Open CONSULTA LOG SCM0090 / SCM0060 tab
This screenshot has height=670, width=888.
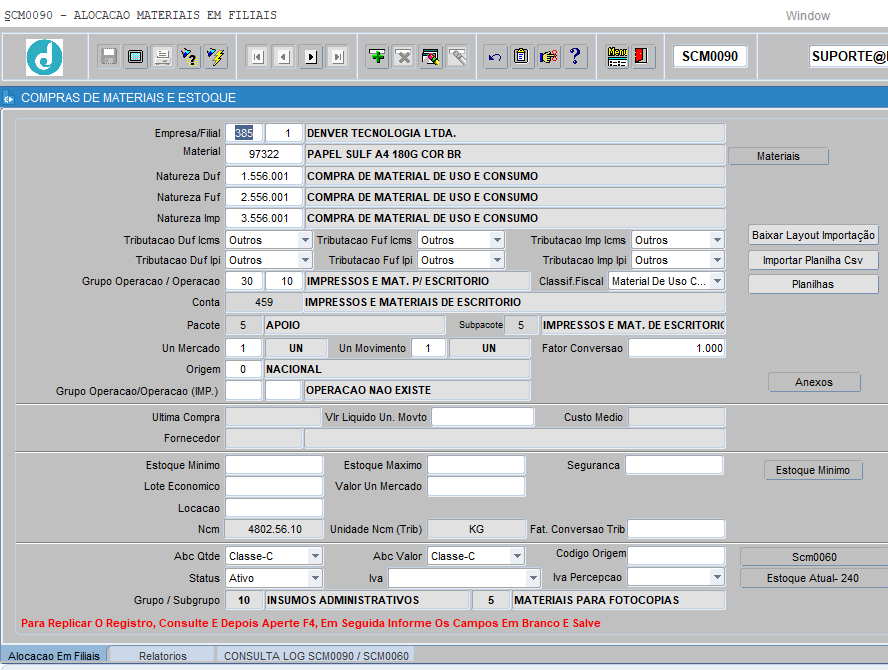316,656
